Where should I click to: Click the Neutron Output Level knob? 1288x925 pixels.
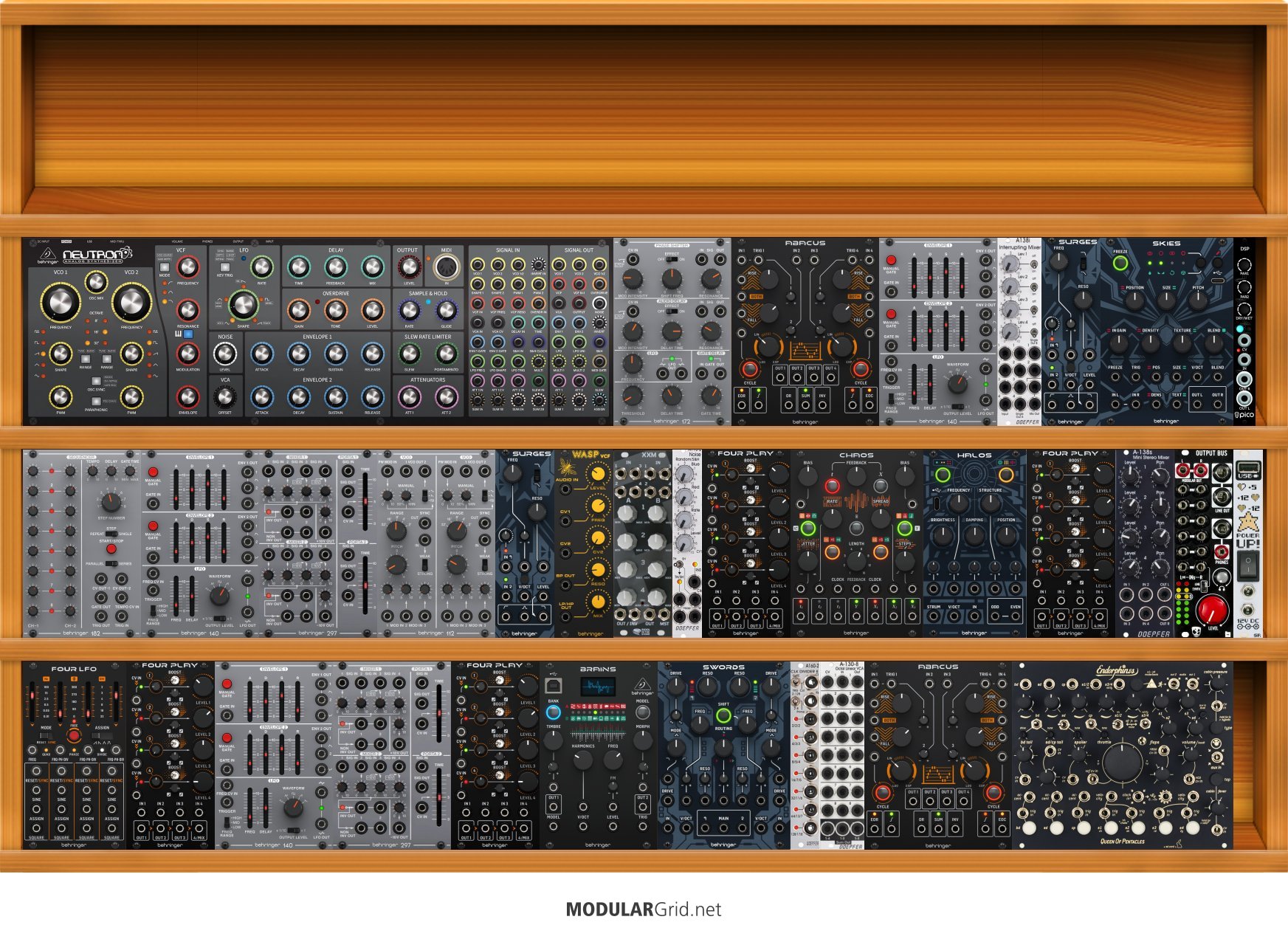(x=409, y=267)
